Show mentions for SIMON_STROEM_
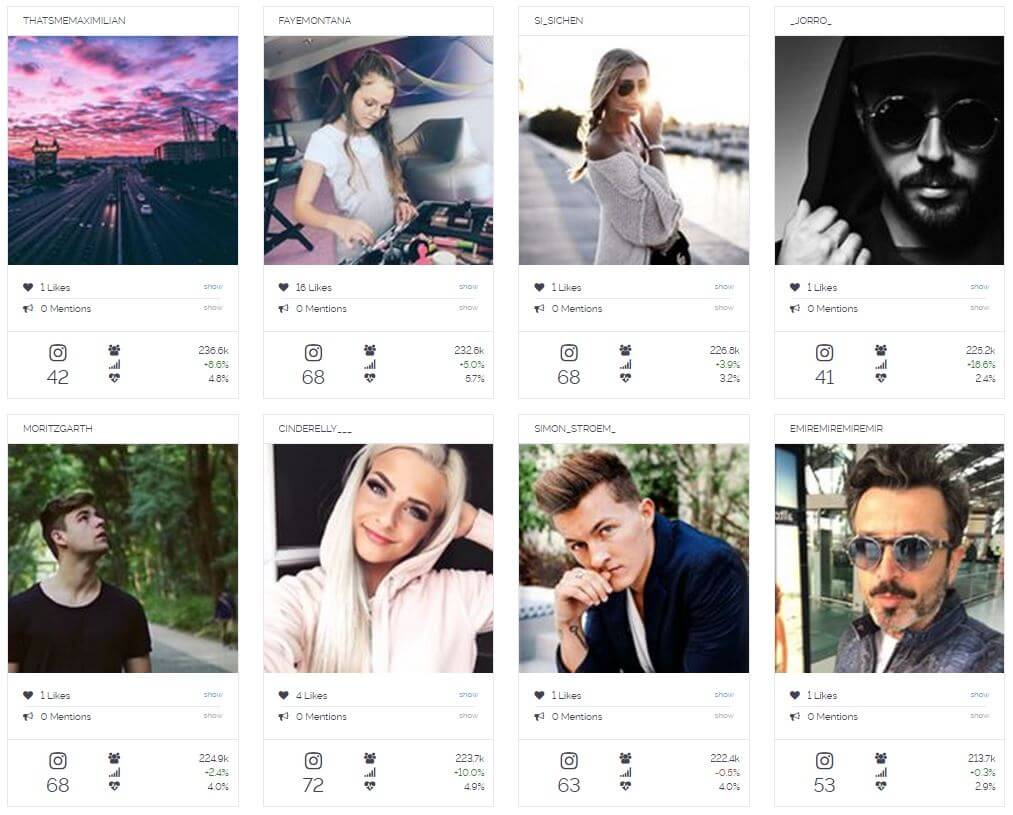The image size is (1013, 815). coord(724,716)
